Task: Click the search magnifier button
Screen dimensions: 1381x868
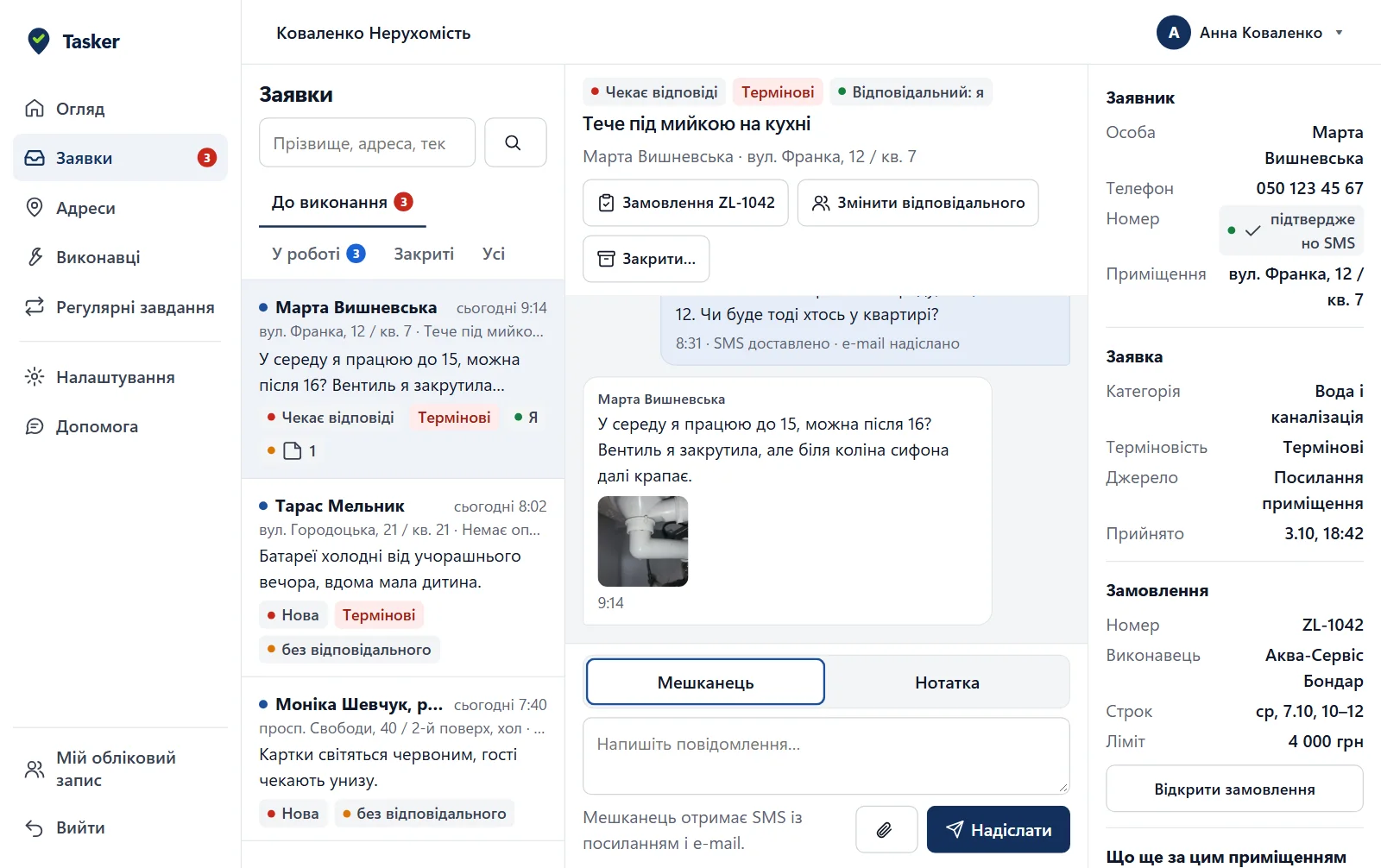Action: (x=515, y=142)
